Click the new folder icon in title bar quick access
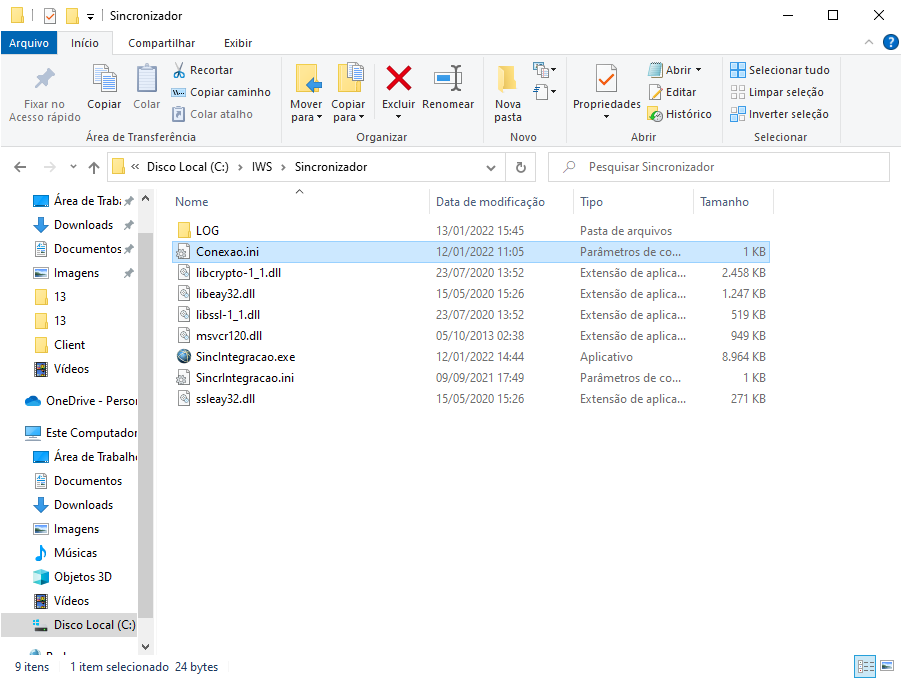The width and height of the screenshot is (901, 679). [x=72, y=16]
